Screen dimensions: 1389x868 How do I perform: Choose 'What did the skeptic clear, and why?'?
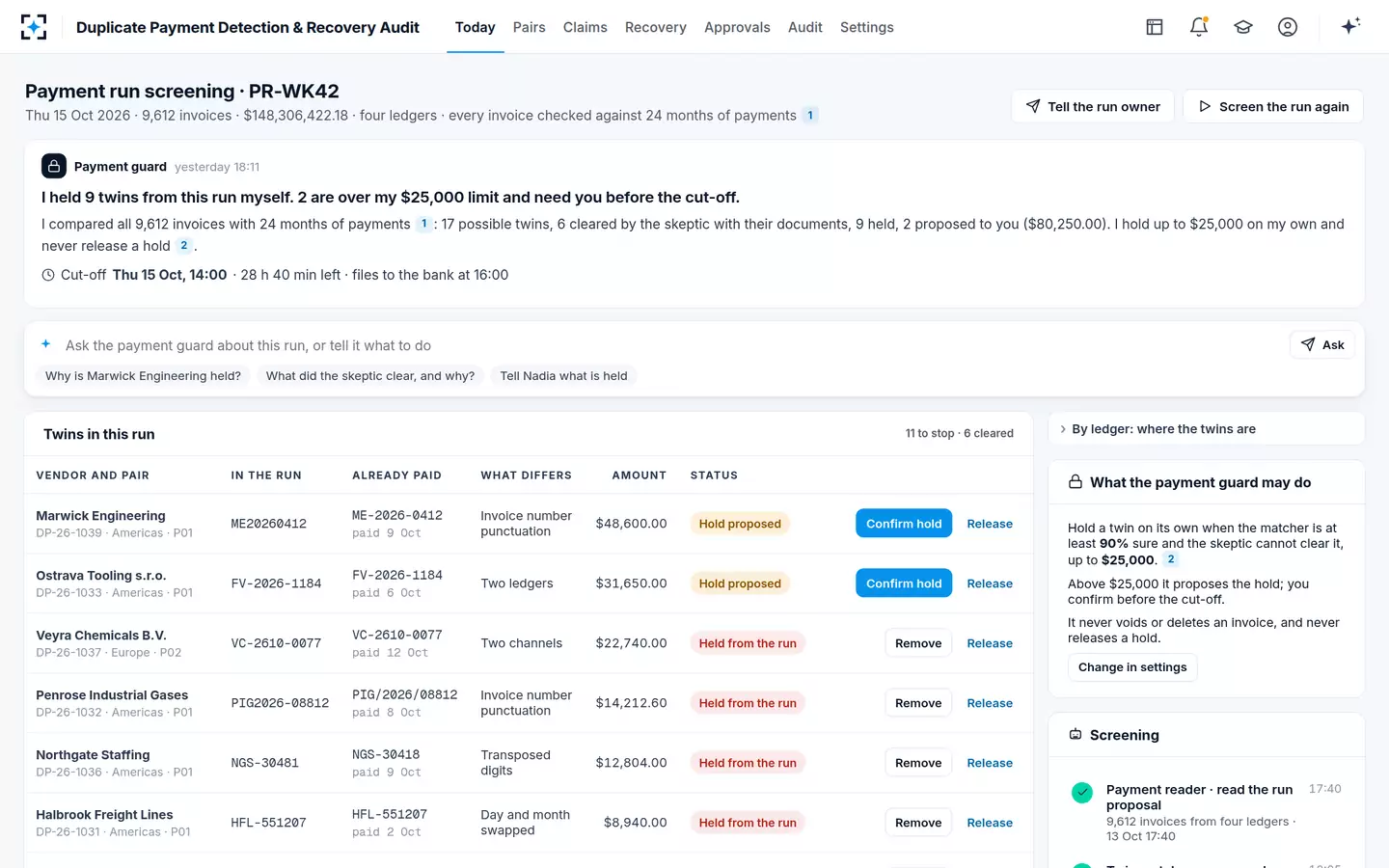coord(370,376)
